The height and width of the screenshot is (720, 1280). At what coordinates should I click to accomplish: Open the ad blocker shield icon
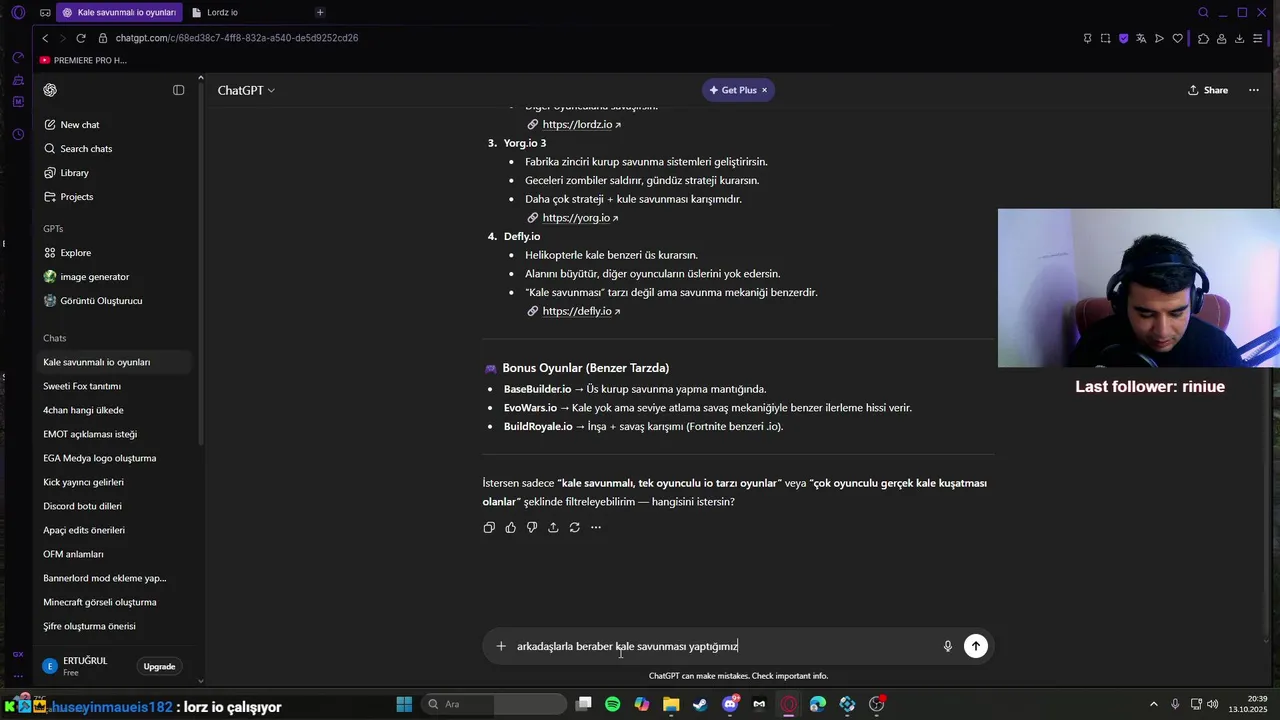click(1123, 38)
